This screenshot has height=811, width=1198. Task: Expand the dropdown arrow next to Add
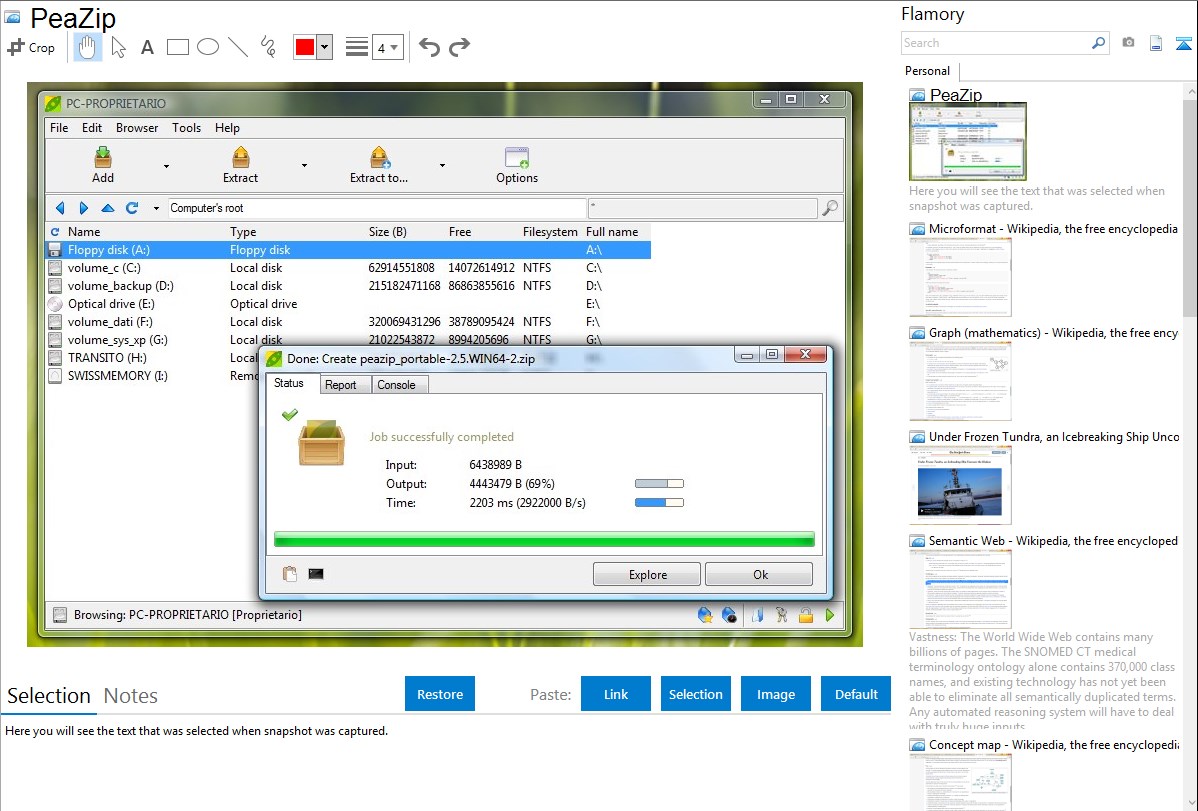[167, 166]
